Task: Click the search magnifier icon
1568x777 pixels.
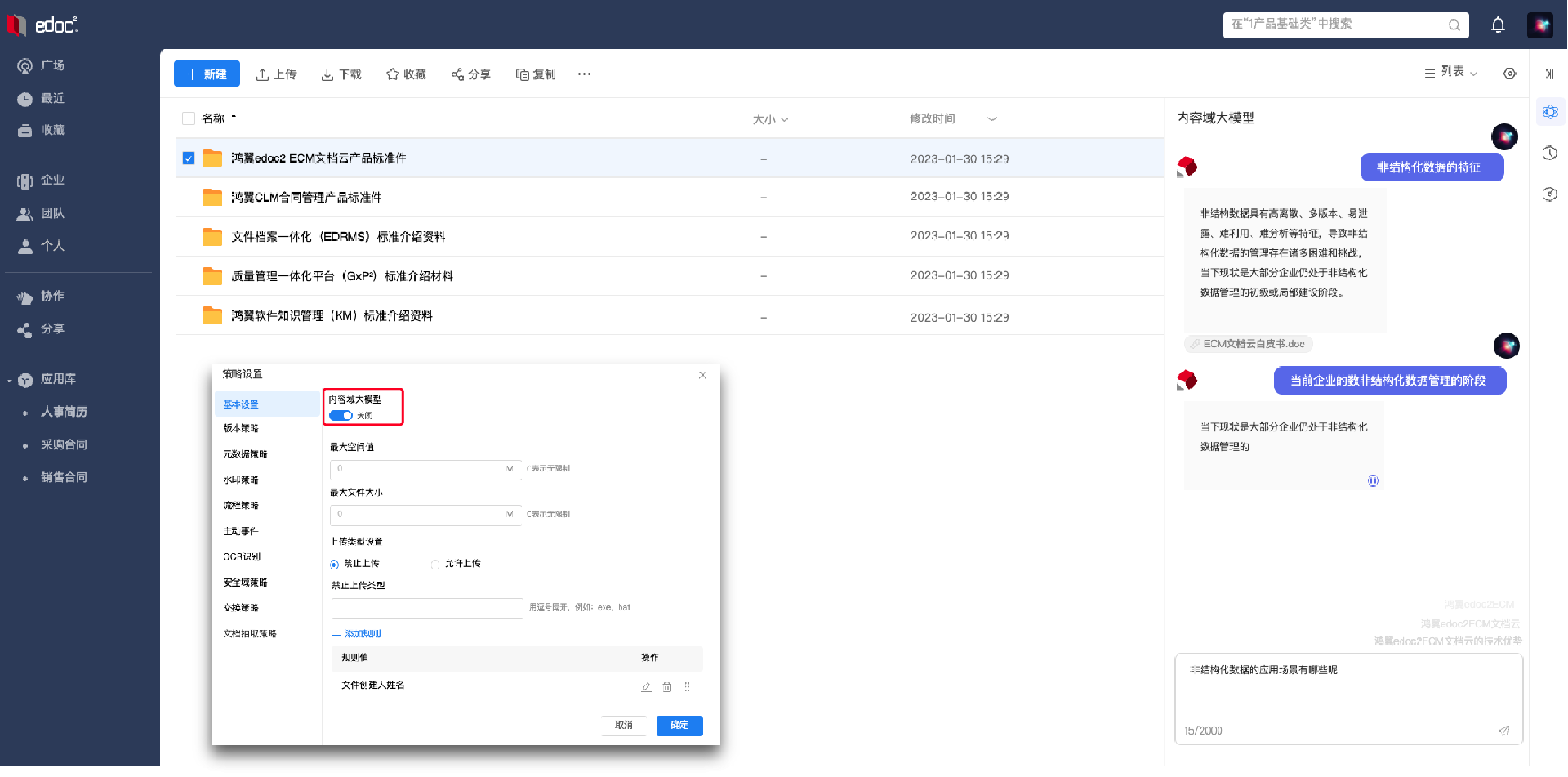Action: pos(1454,25)
